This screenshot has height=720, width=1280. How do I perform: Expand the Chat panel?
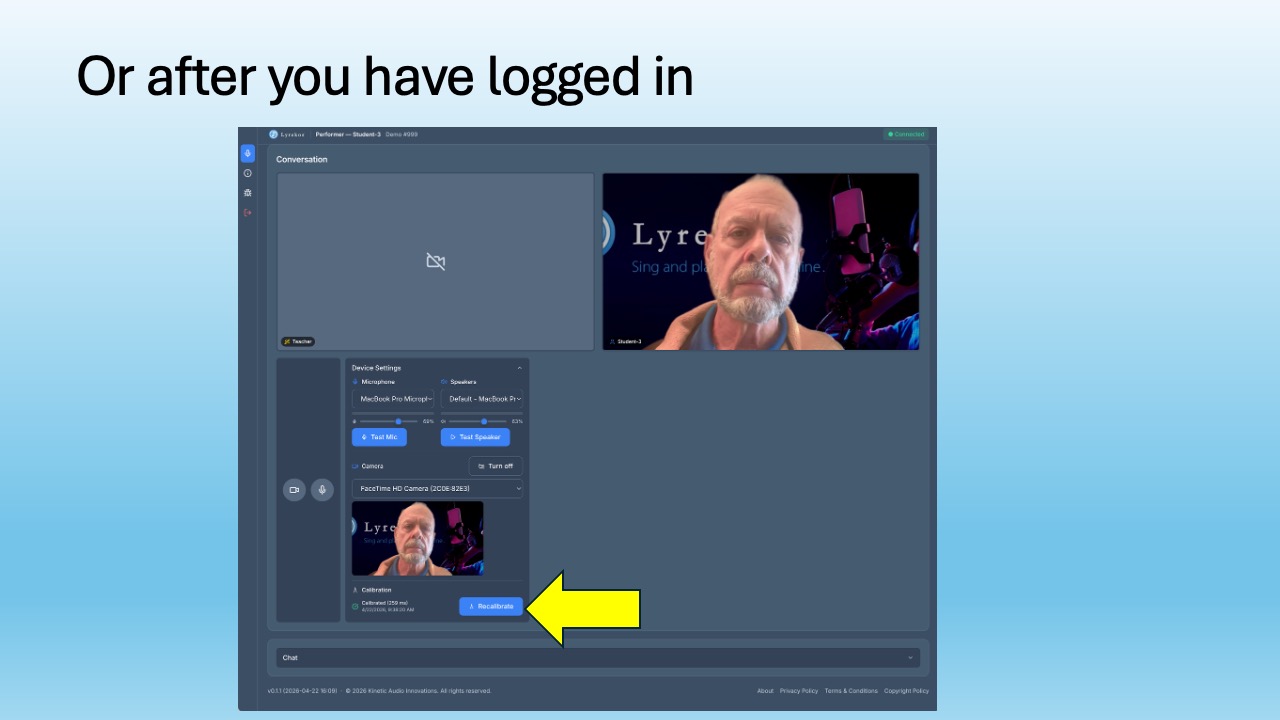(x=910, y=657)
